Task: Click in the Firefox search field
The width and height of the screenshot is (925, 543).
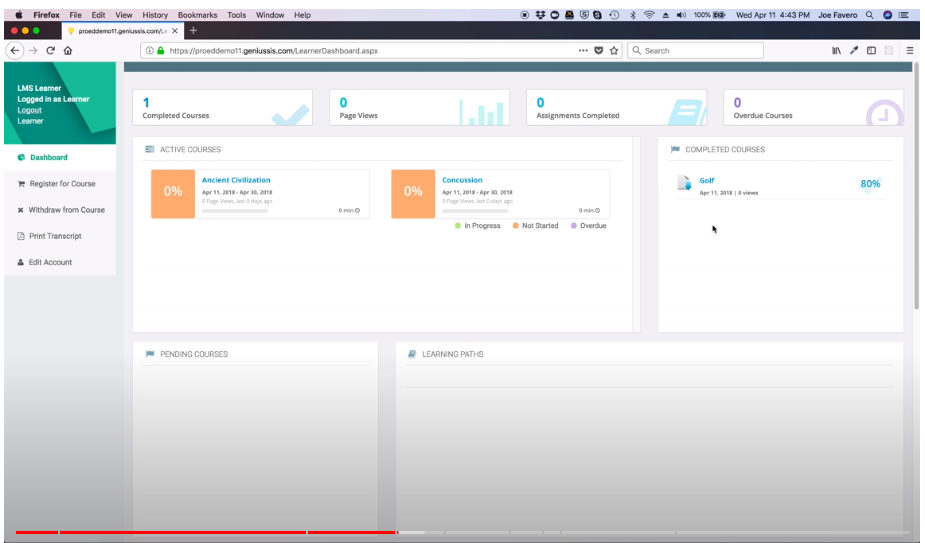Action: click(700, 50)
